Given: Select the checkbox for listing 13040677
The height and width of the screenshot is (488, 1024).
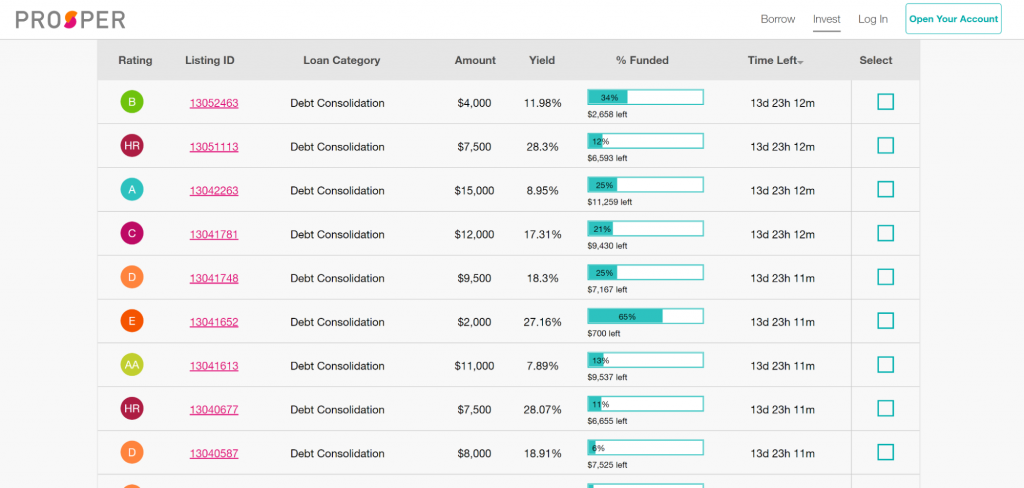Looking at the screenshot, I should click(x=886, y=408).
